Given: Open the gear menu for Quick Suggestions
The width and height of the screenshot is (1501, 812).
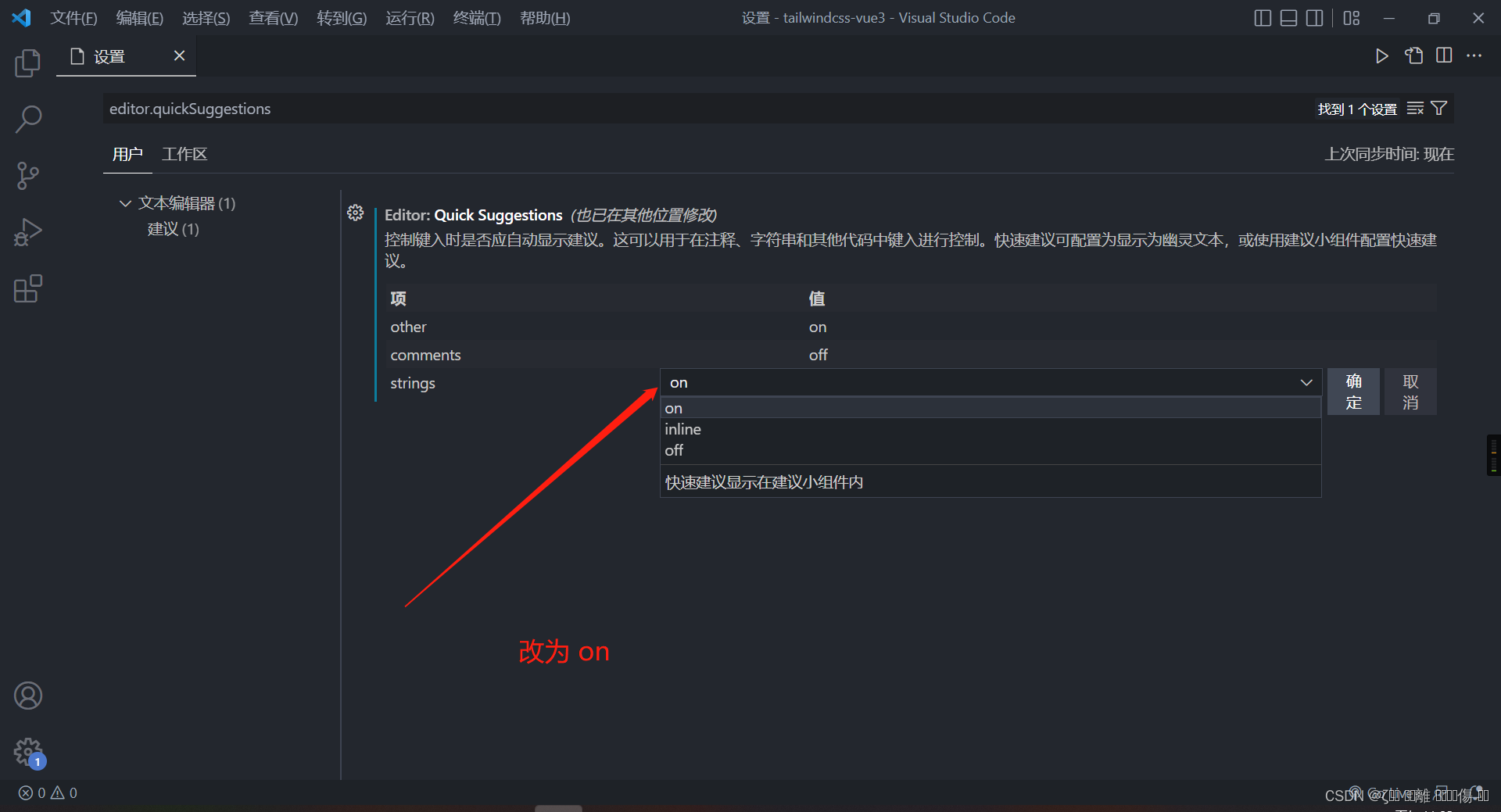Looking at the screenshot, I should pyautogui.click(x=356, y=213).
